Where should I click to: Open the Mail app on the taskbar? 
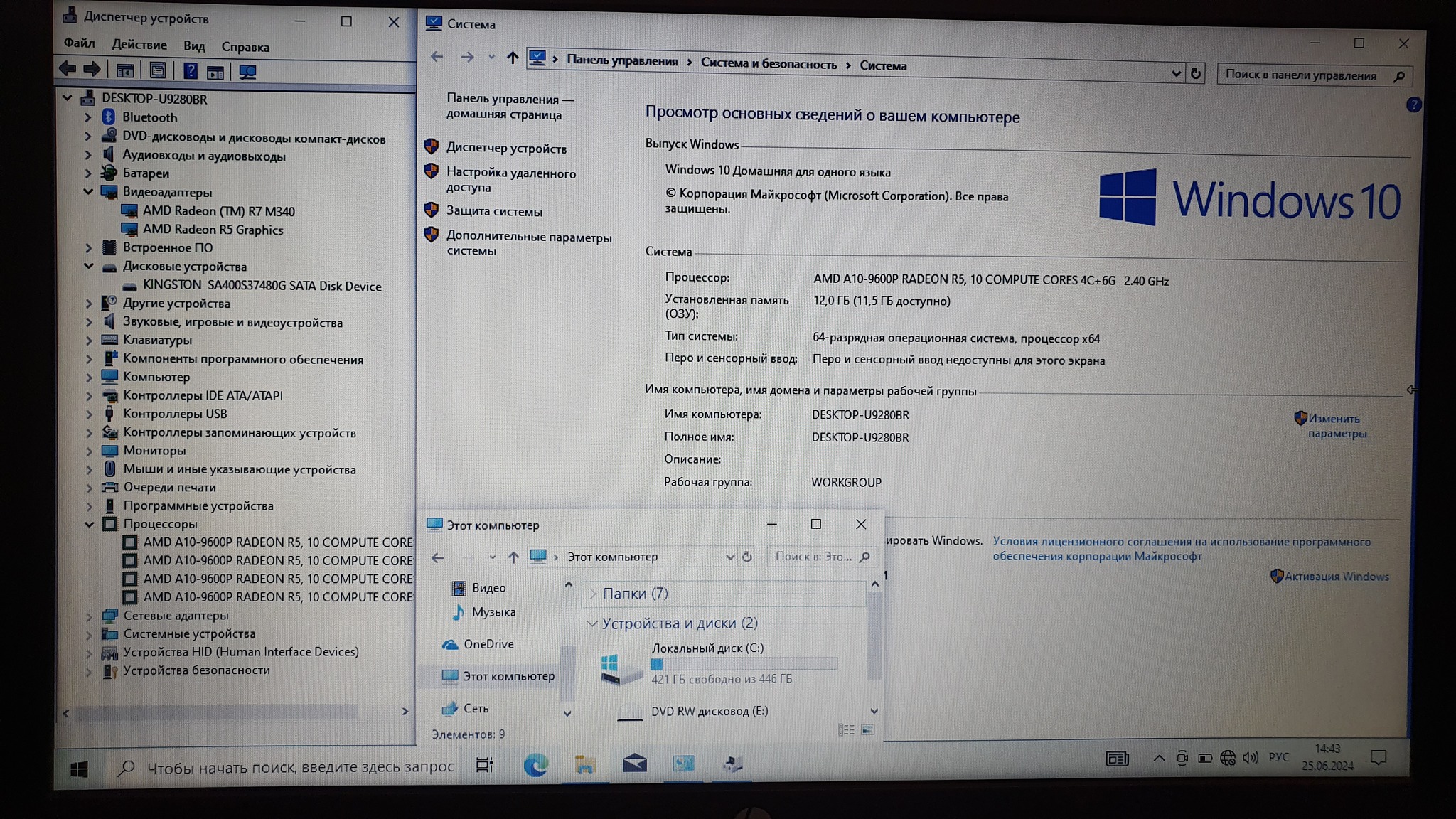tap(634, 764)
